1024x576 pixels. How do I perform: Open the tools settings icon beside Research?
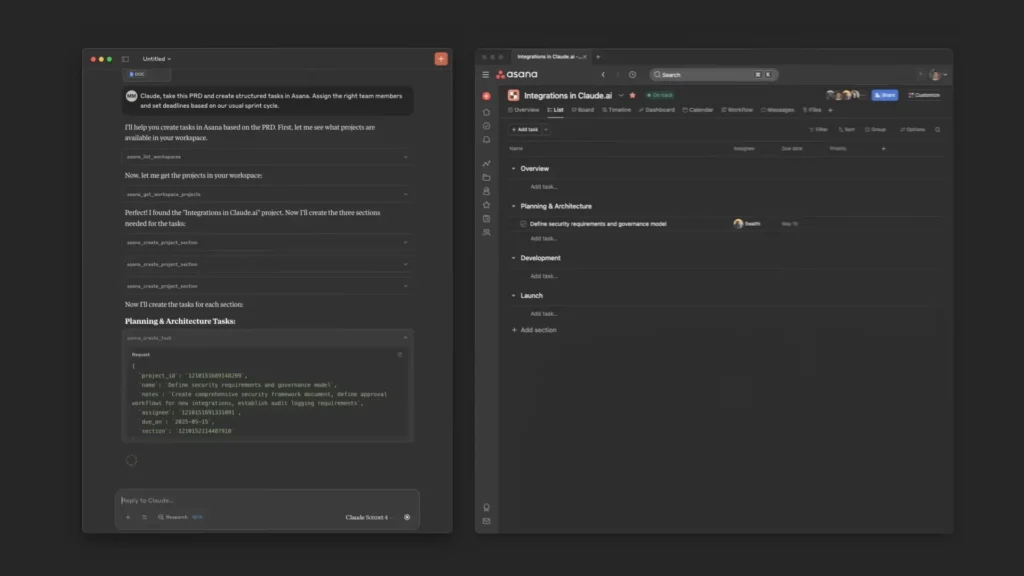[144, 517]
